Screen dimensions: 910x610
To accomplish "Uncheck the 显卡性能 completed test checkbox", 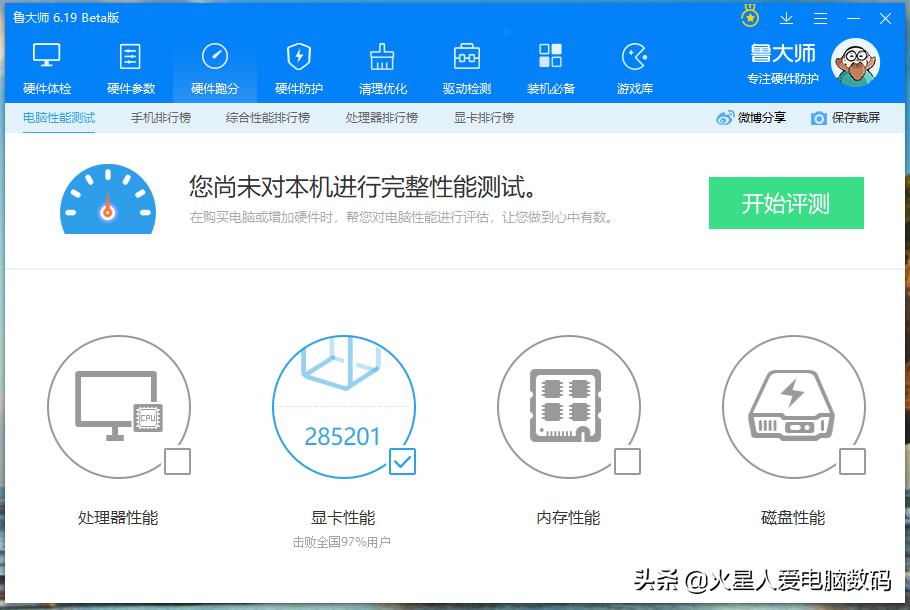I will click(402, 462).
